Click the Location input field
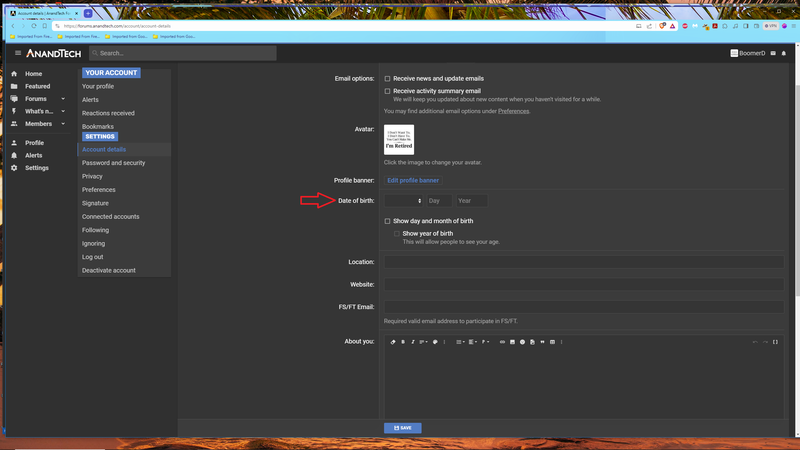The image size is (800, 450). (584, 262)
